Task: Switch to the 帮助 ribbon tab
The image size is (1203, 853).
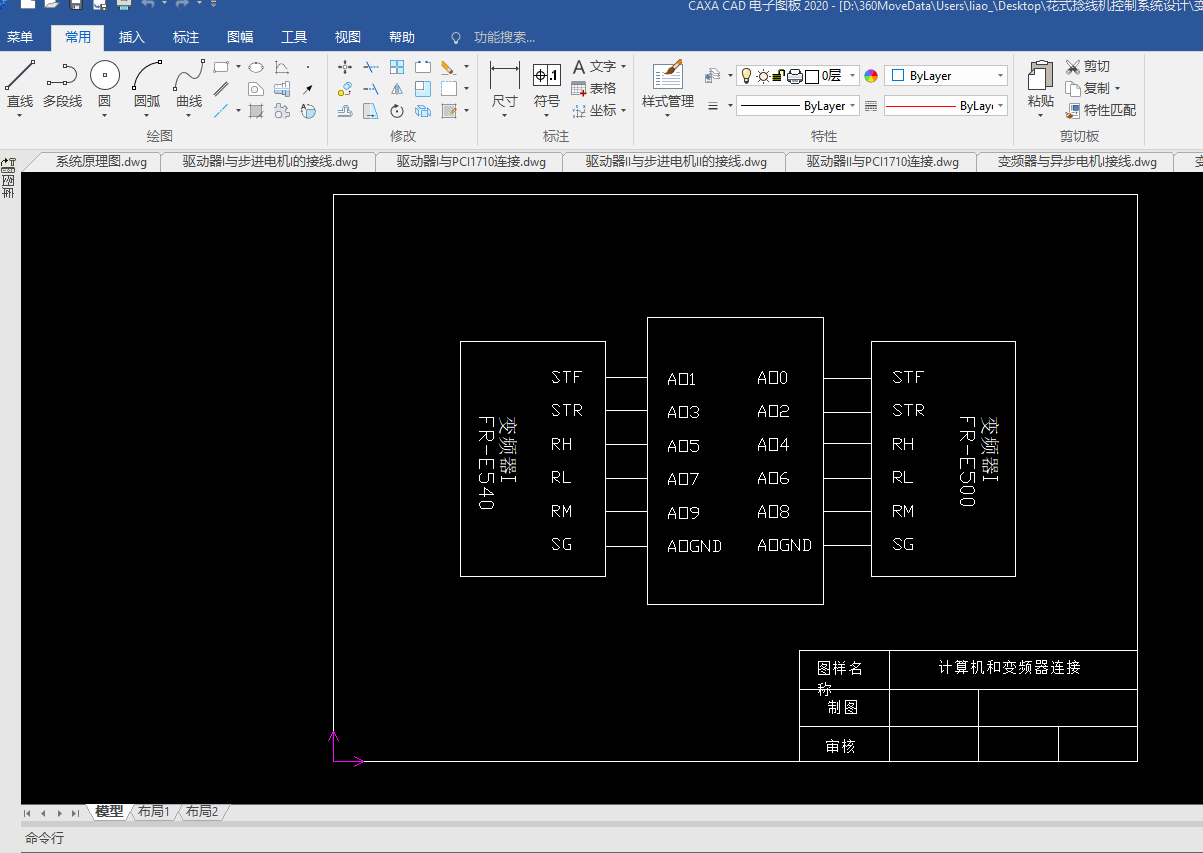Action: click(402, 38)
